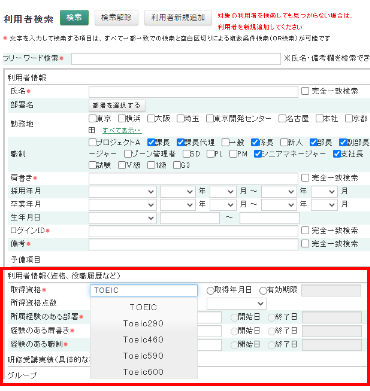Uncheck the 課長代理 checkbox
Image resolution: width=370 pixels, height=391 pixels.
(x=181, y=142)
